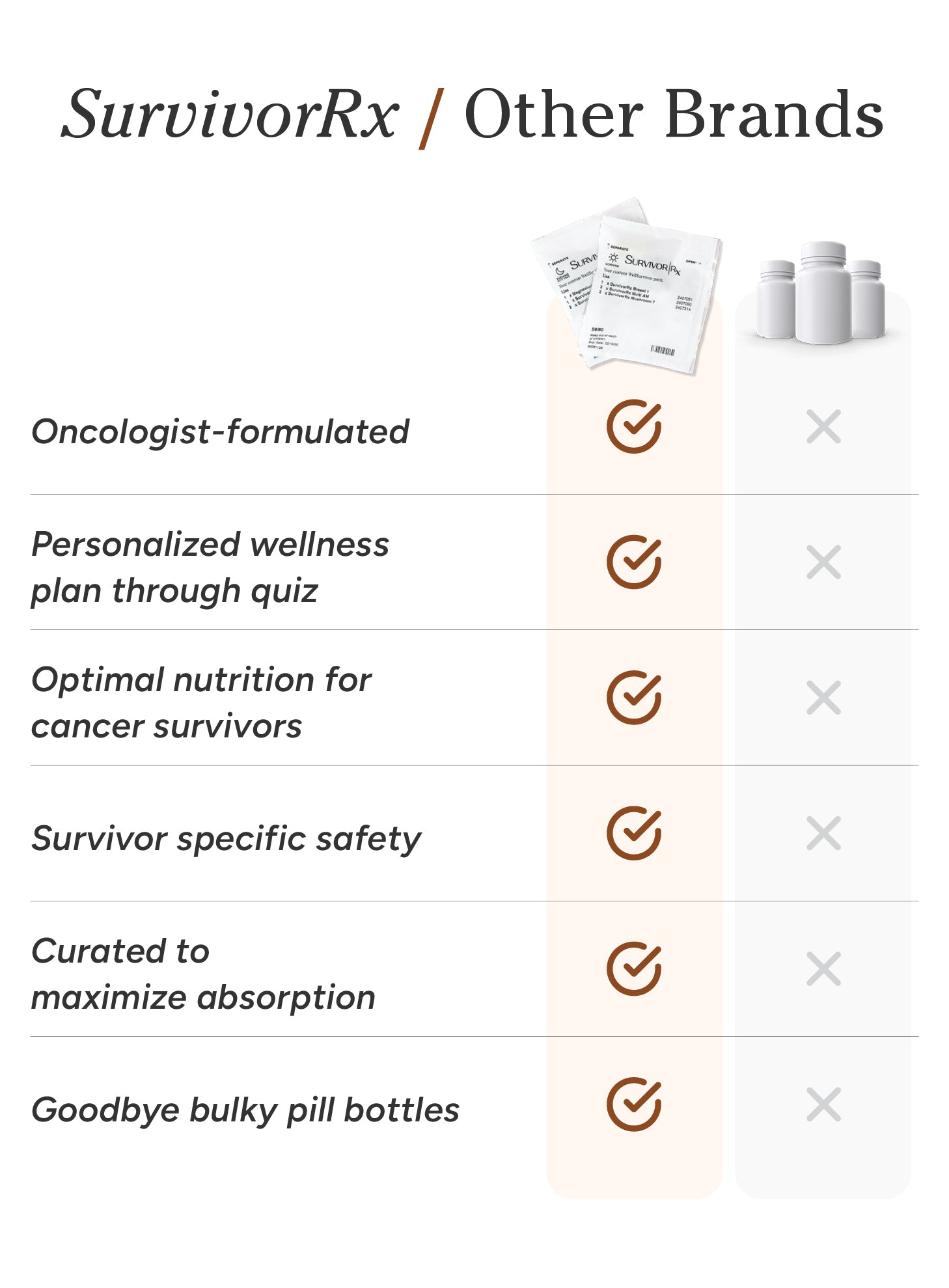Click the gray X for Personalized wellness plan
This screenshot has width=949, height=1288.
[x=823, y=562]
